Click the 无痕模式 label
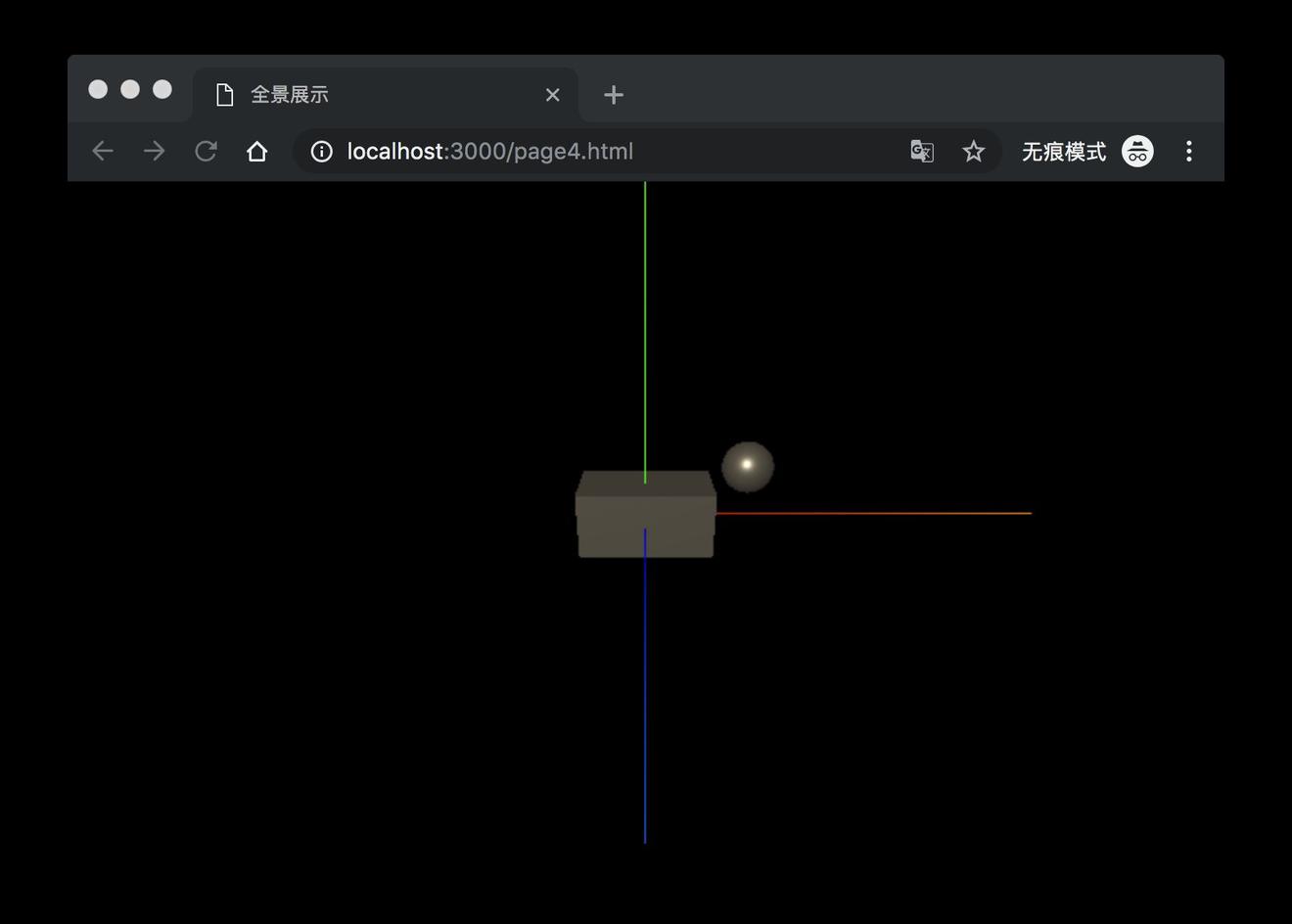Screen dimensions: 1292x924 (x=1064, y=151)
